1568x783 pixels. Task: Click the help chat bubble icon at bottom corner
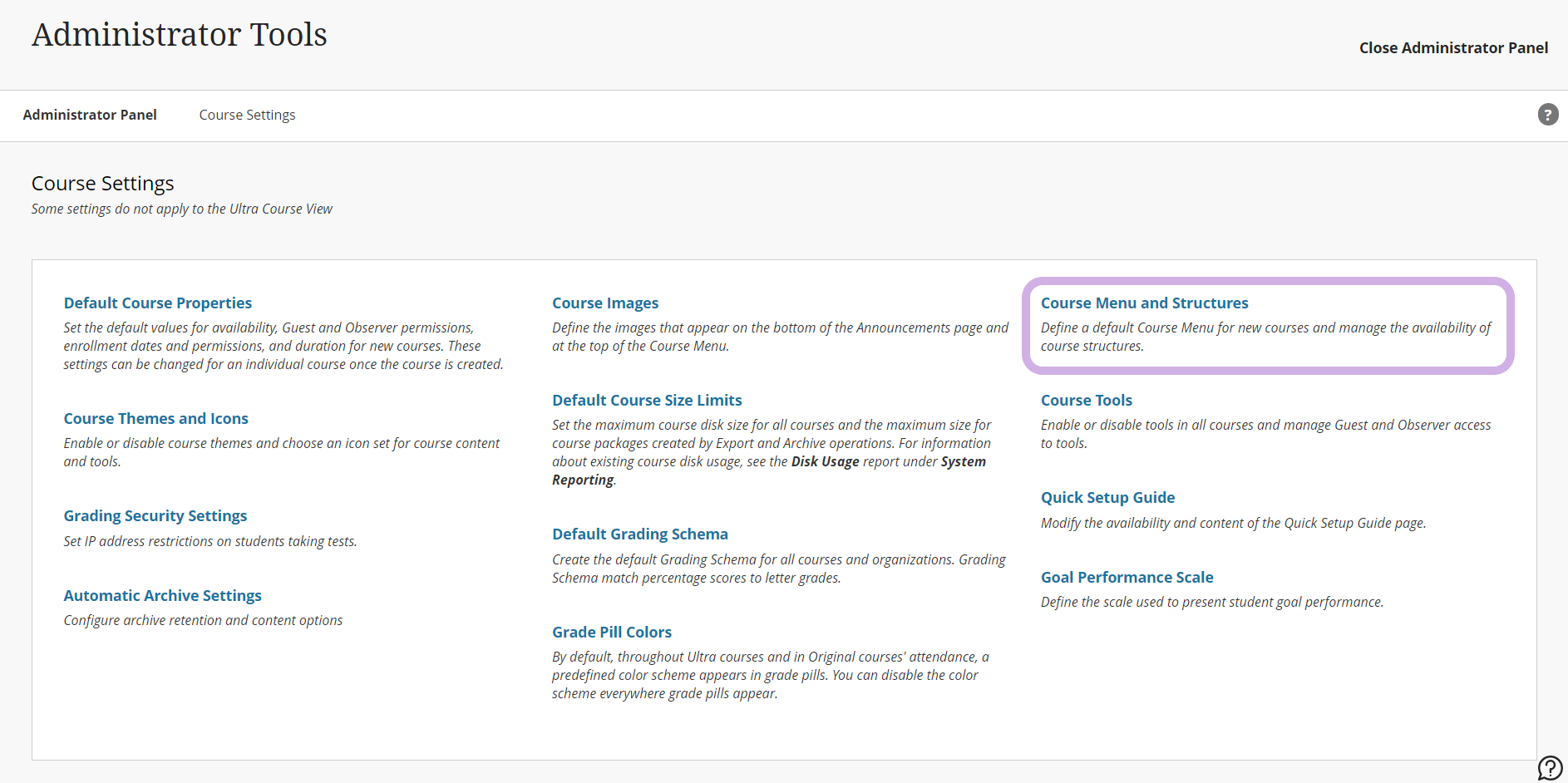click(x=1550, y=767)
